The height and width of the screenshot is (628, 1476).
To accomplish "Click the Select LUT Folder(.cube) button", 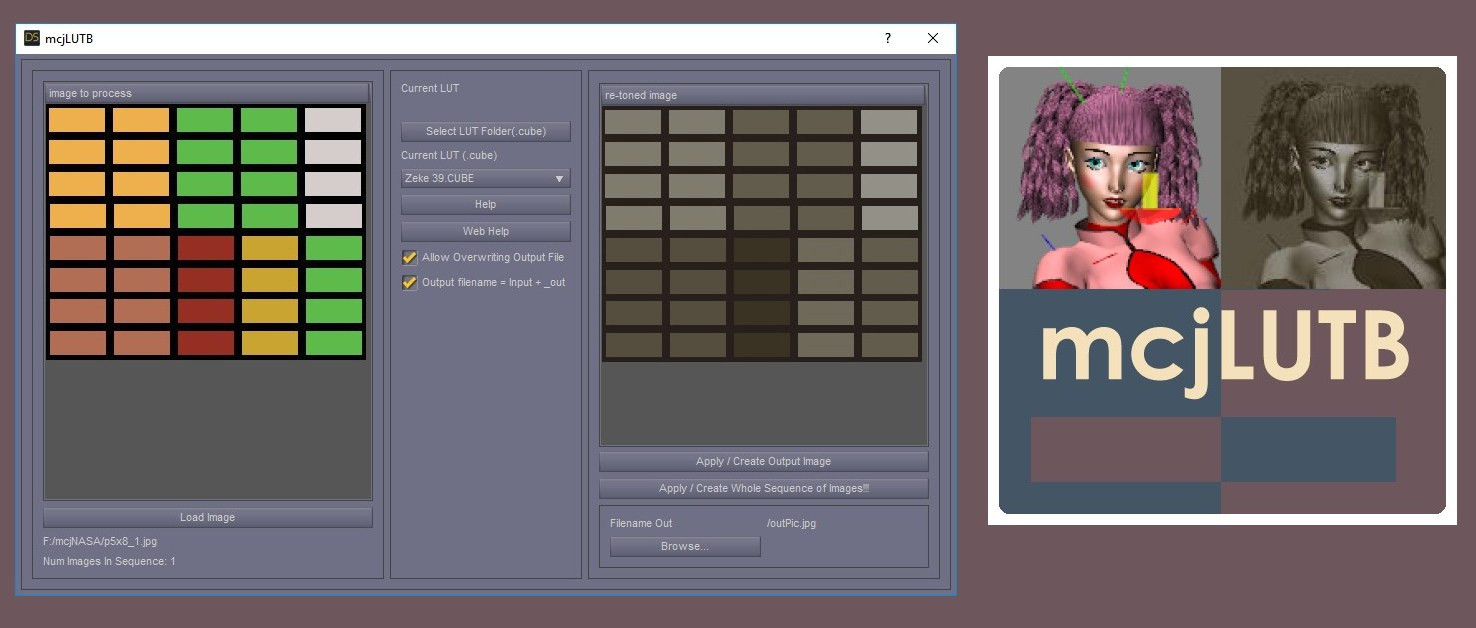I will tap(486, 131).
